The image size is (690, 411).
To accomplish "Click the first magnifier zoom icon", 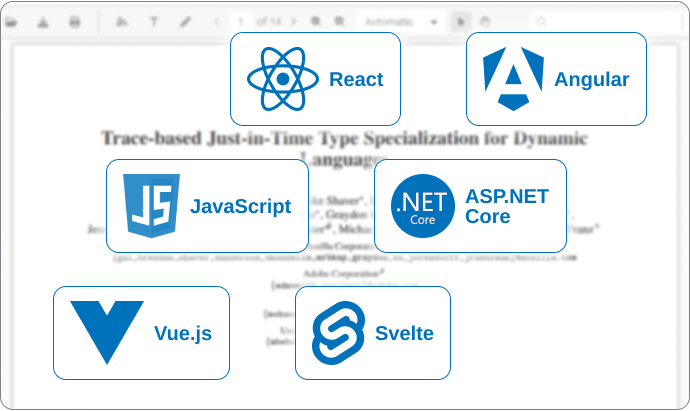I will (x=316, y=21).
